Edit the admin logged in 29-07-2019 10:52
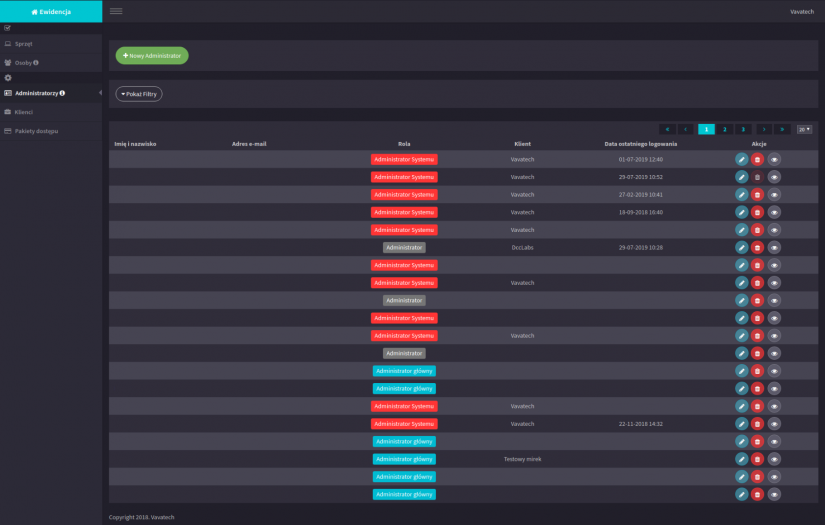 tap(741, 177)
